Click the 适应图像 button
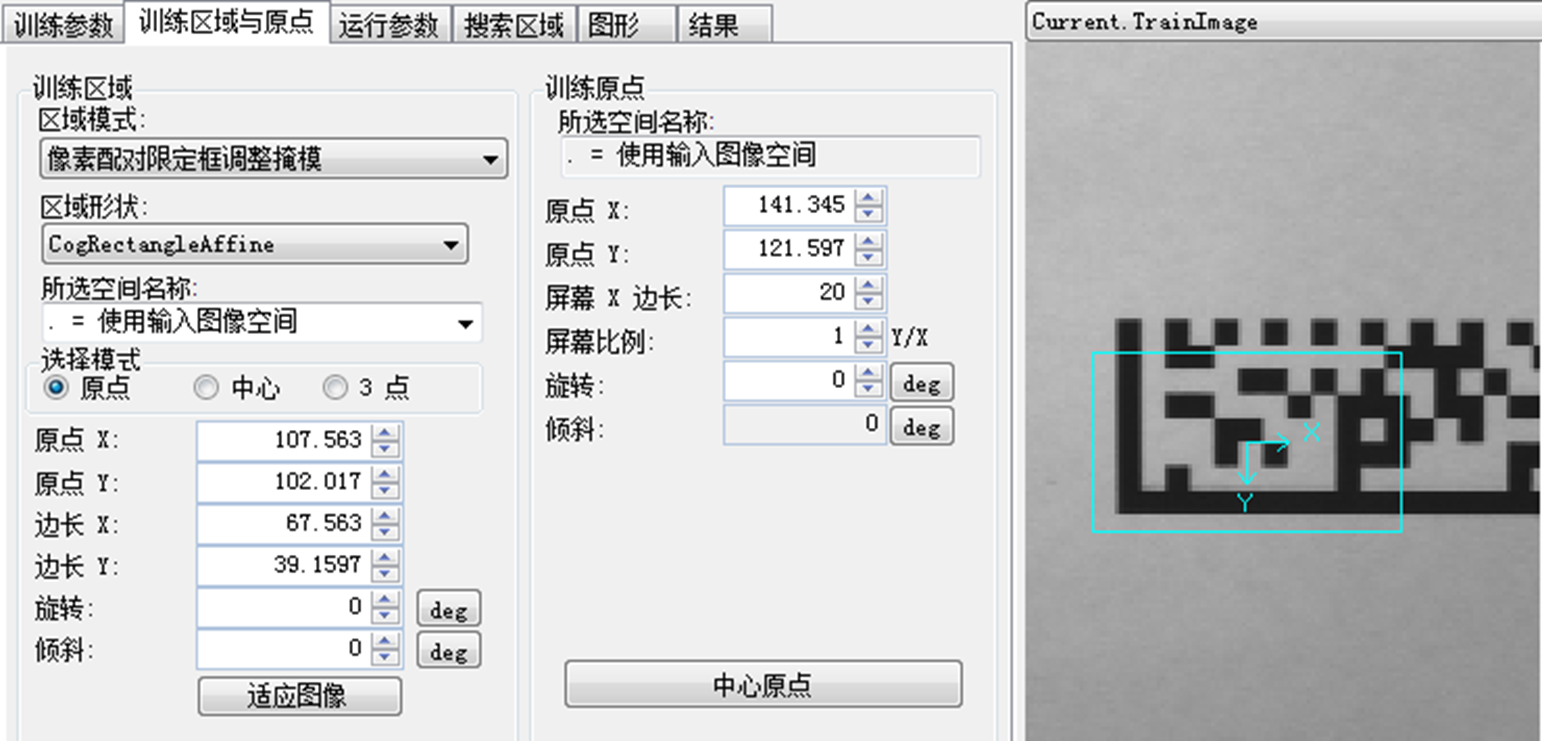The width and height of the screenshot is (1542, 741). [300, 696]
